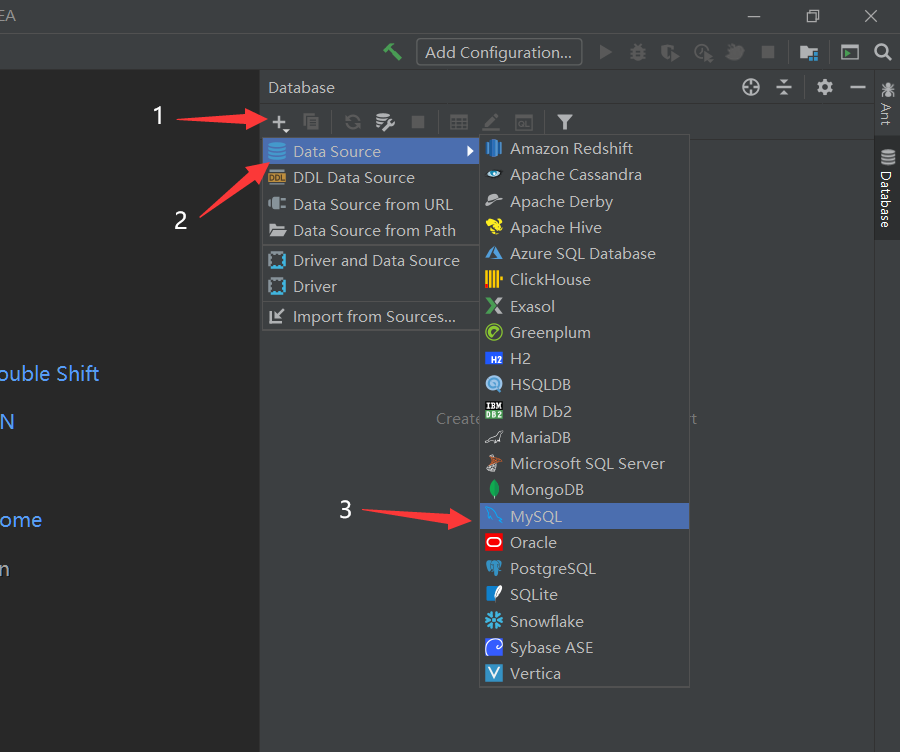The image size is (900, 752).
Task: Click the green hammer Build Project icon
Action: coord(393,52)
